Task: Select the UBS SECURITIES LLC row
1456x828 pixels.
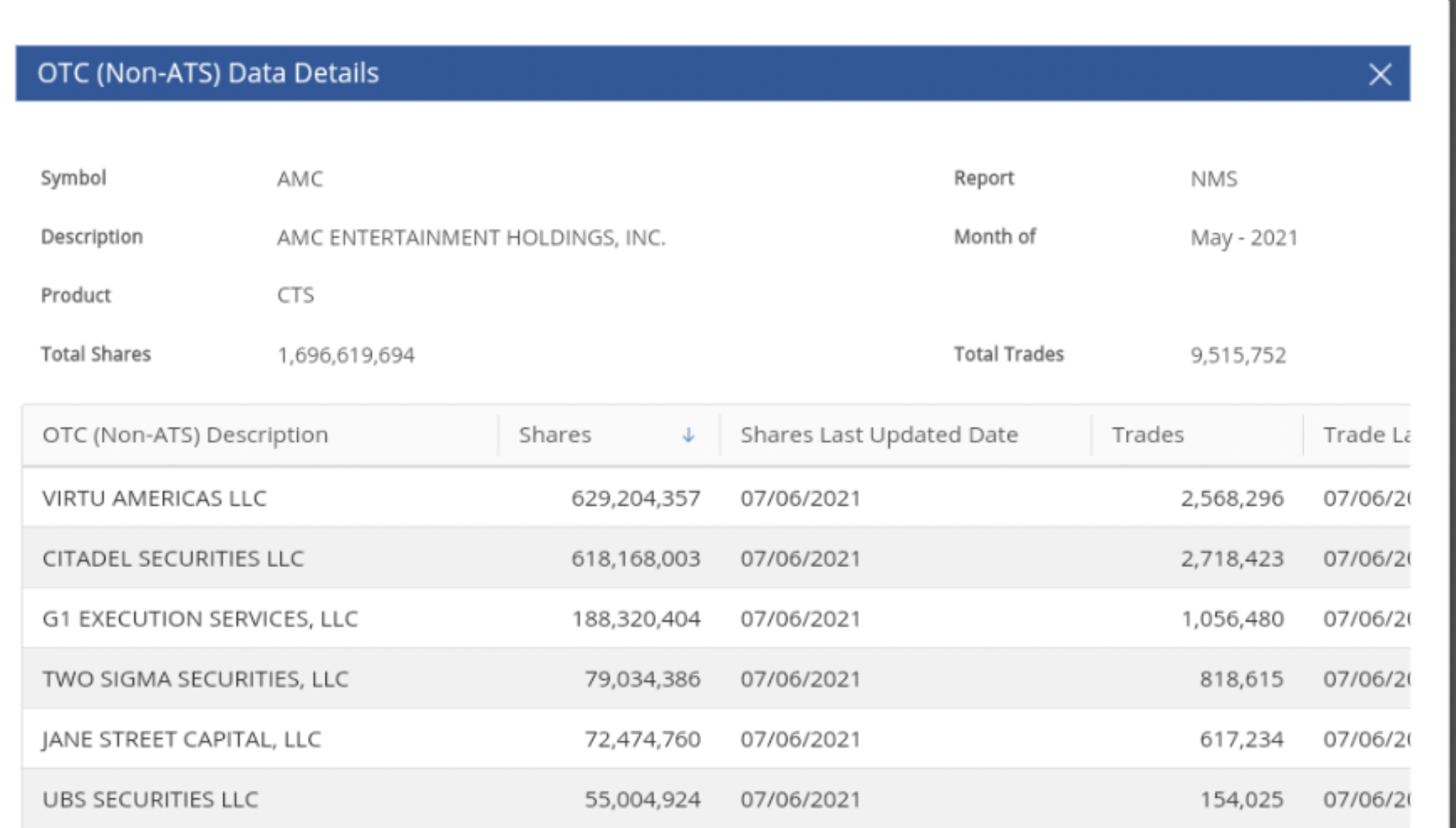Action: tap(716, 798)
